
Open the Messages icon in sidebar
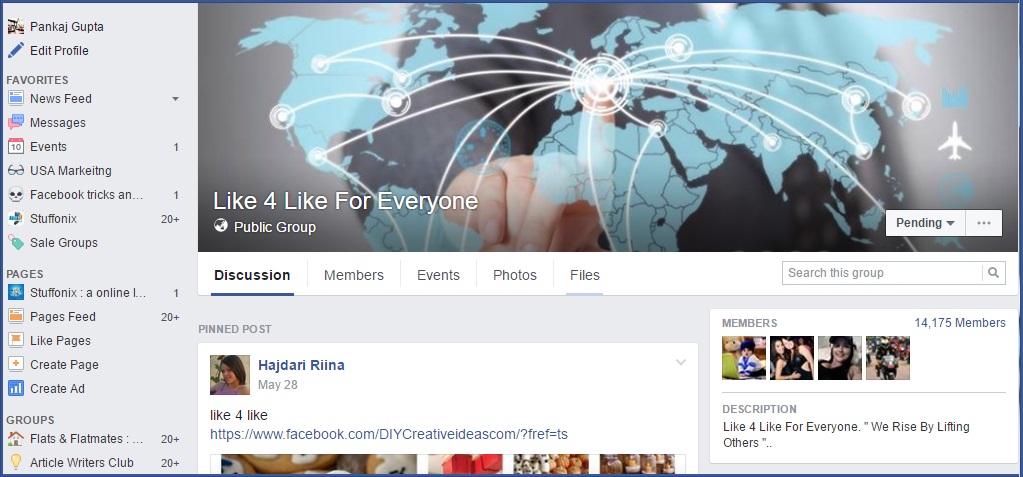[x=16, y=123]
